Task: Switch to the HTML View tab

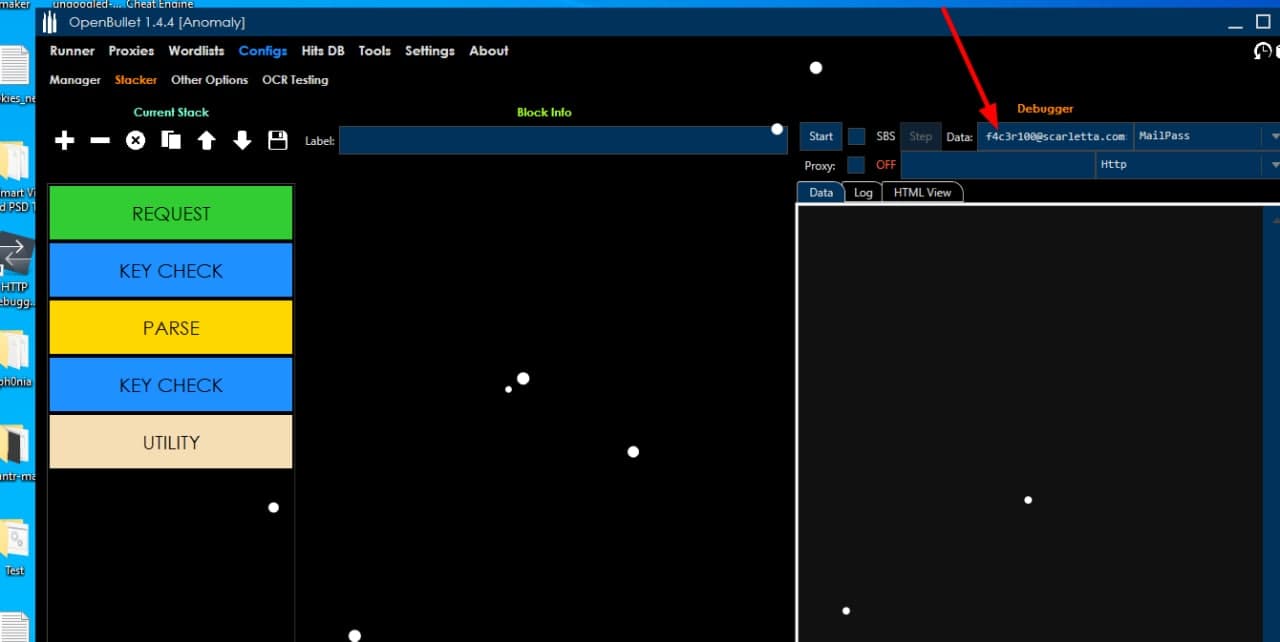Action: [922, 193]
